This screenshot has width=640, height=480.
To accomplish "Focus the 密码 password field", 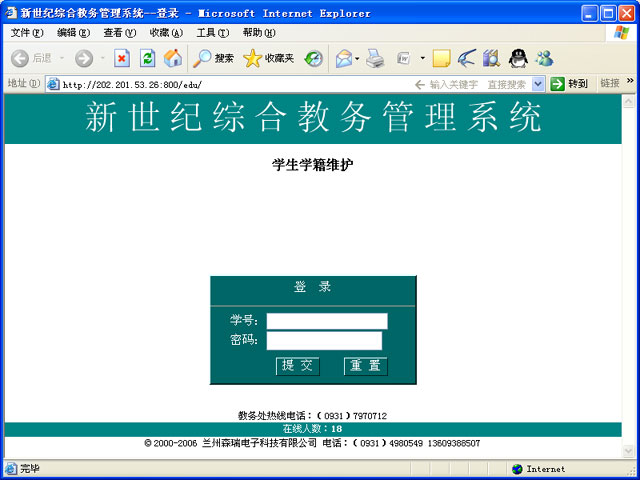I will tap(324, 341).
